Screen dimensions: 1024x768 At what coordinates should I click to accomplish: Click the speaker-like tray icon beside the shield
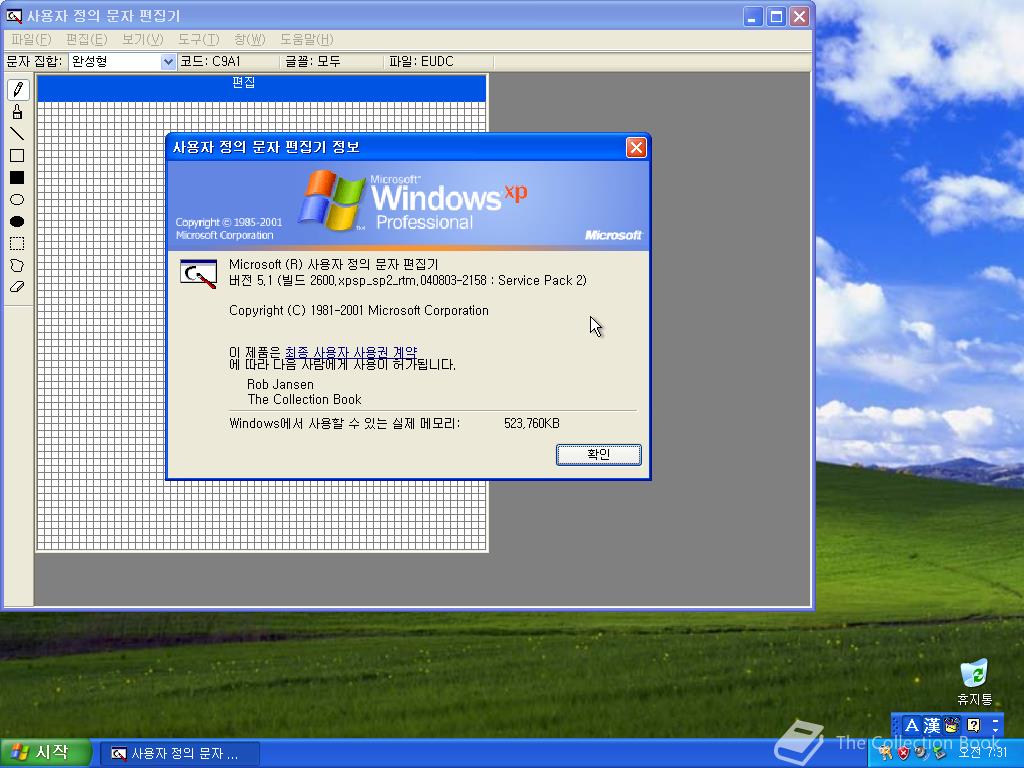pos(921,753)
